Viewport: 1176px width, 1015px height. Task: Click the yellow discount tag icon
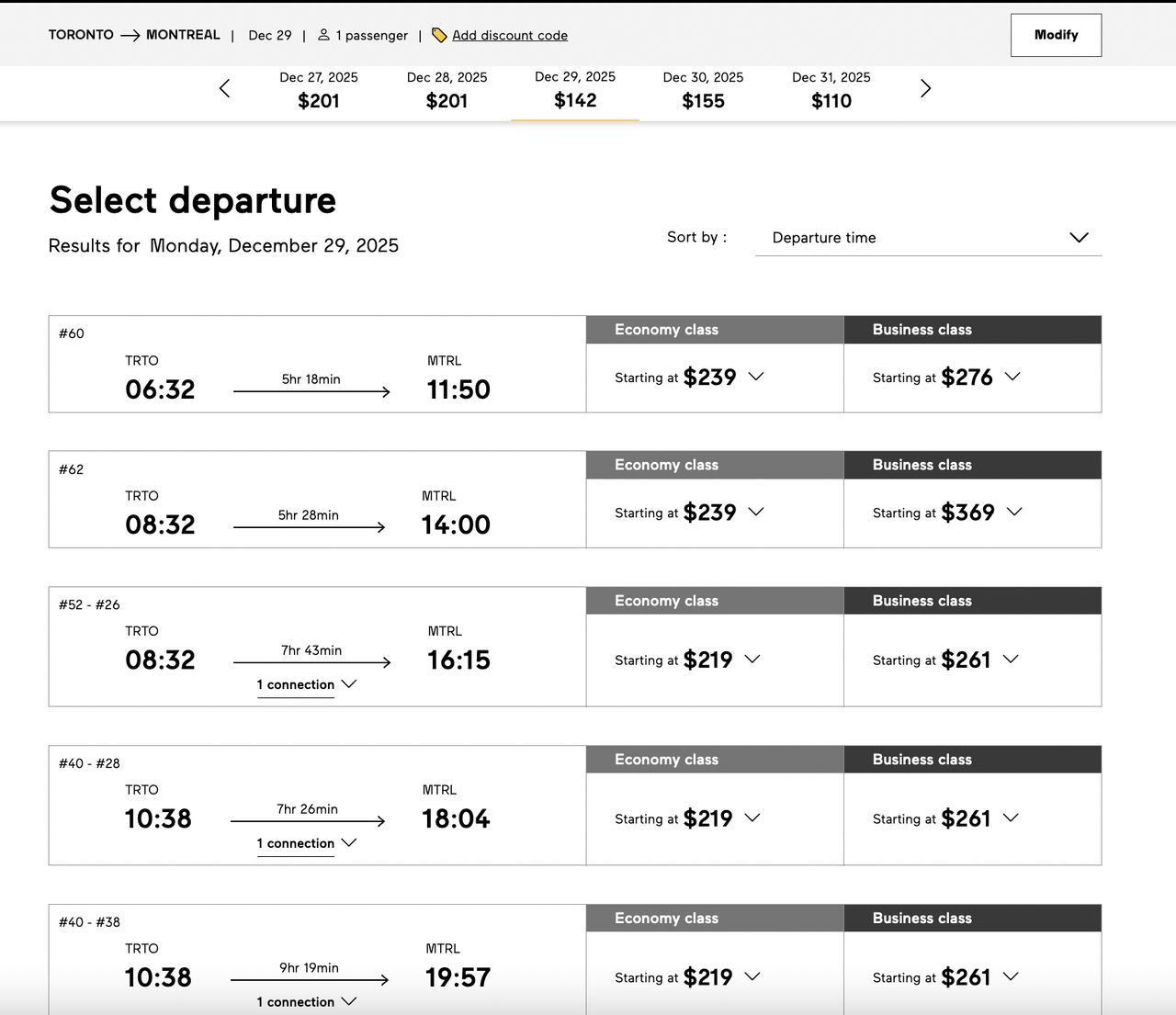coord(439,35)
